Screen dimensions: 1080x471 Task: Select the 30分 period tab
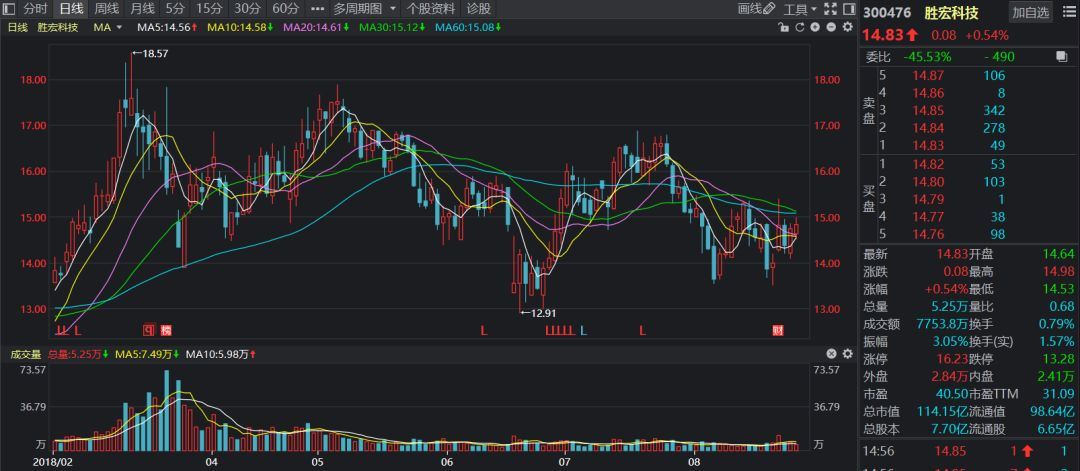(x=247, y=9)
